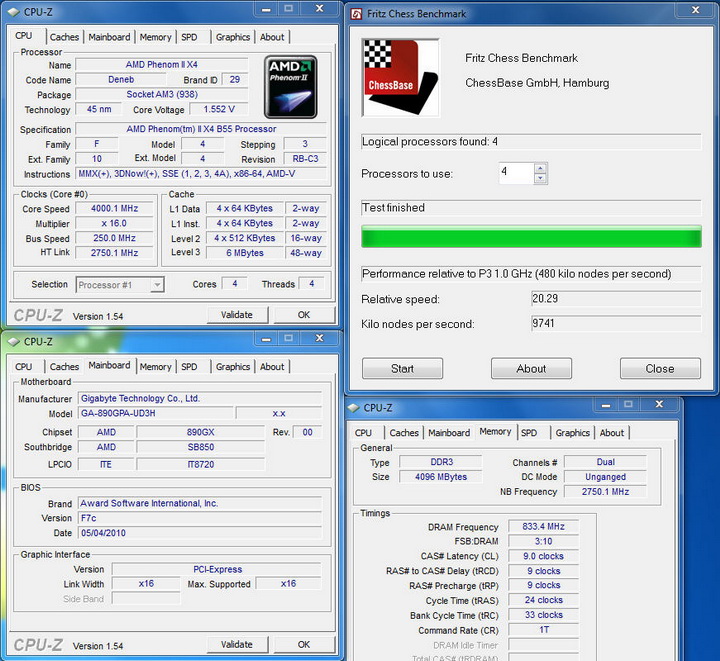Image resolution: width=720 pixels, height=661 pixels.
Task: Click the BIOS version value F7c
Action: tap(200, 518)
